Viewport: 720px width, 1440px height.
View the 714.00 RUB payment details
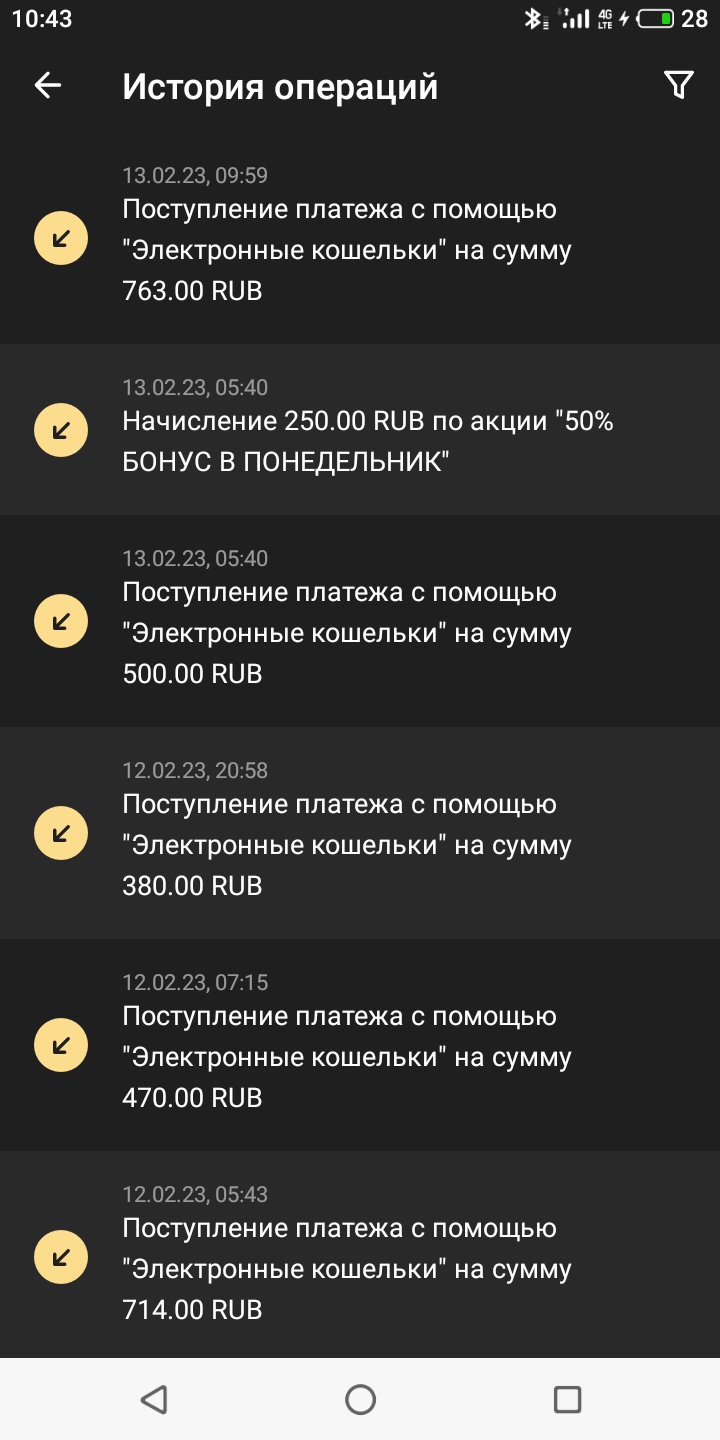(360, 1255)
